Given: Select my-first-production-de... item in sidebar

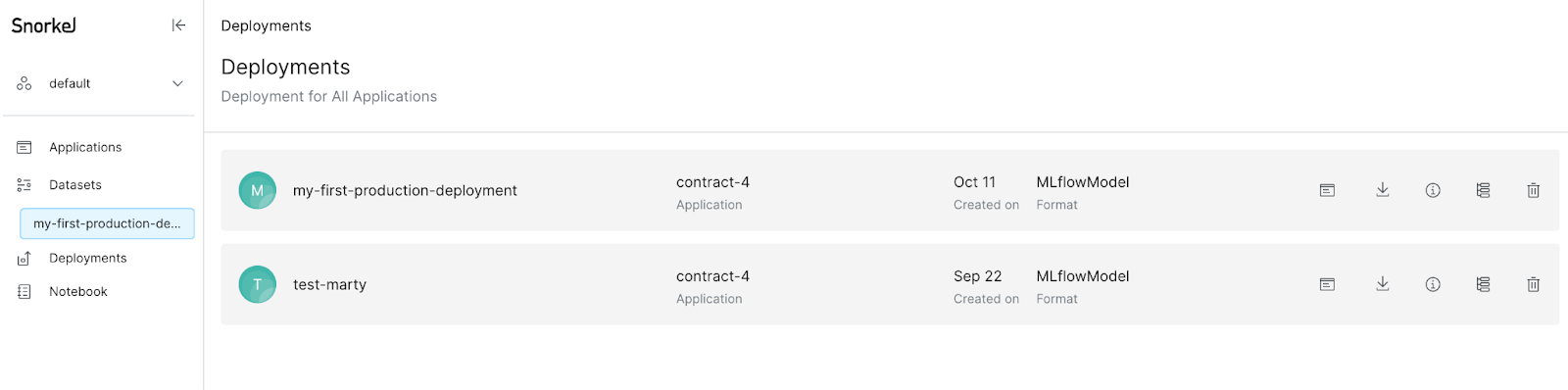Looking at the screenshot, I should coord(107,223).
